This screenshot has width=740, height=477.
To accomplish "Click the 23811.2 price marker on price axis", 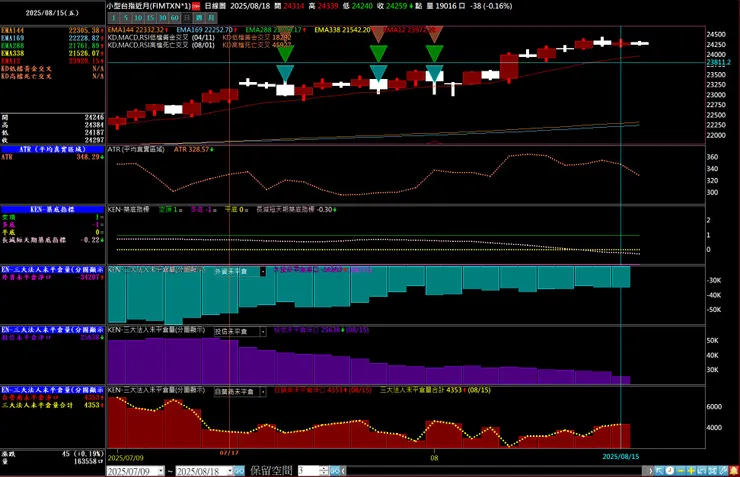I will [718, 62].
